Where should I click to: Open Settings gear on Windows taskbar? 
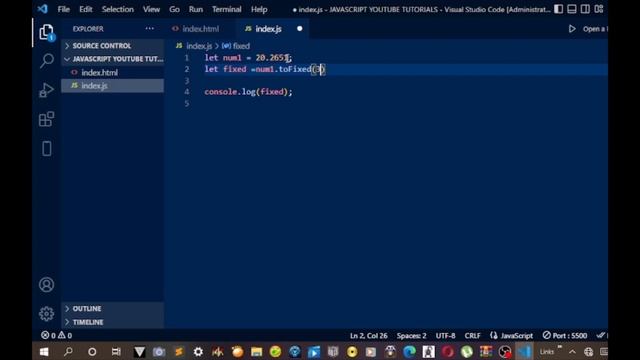point(198,351)
